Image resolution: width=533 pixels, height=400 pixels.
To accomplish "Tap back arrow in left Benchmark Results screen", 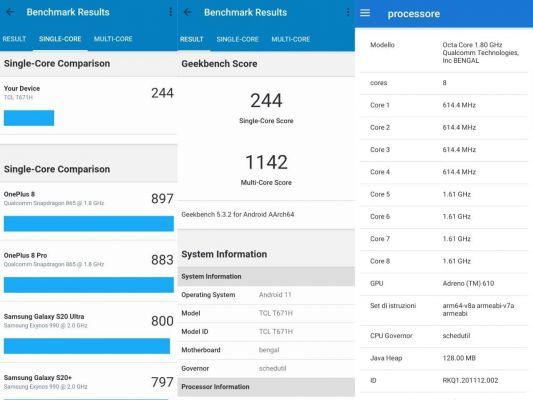I will (10, 12).
